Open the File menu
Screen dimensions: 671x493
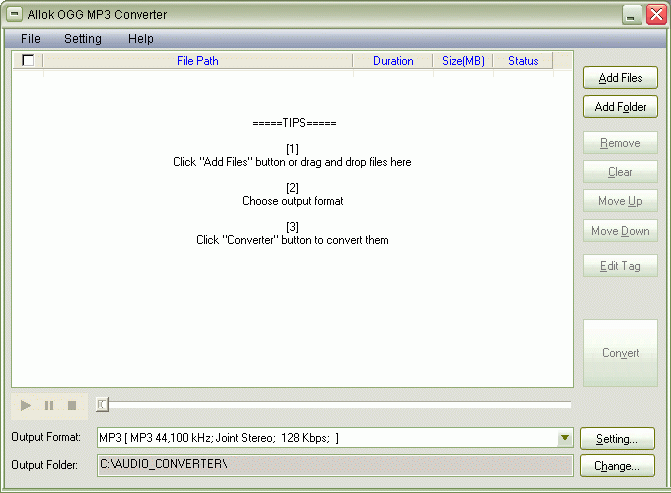pos(31,39)
